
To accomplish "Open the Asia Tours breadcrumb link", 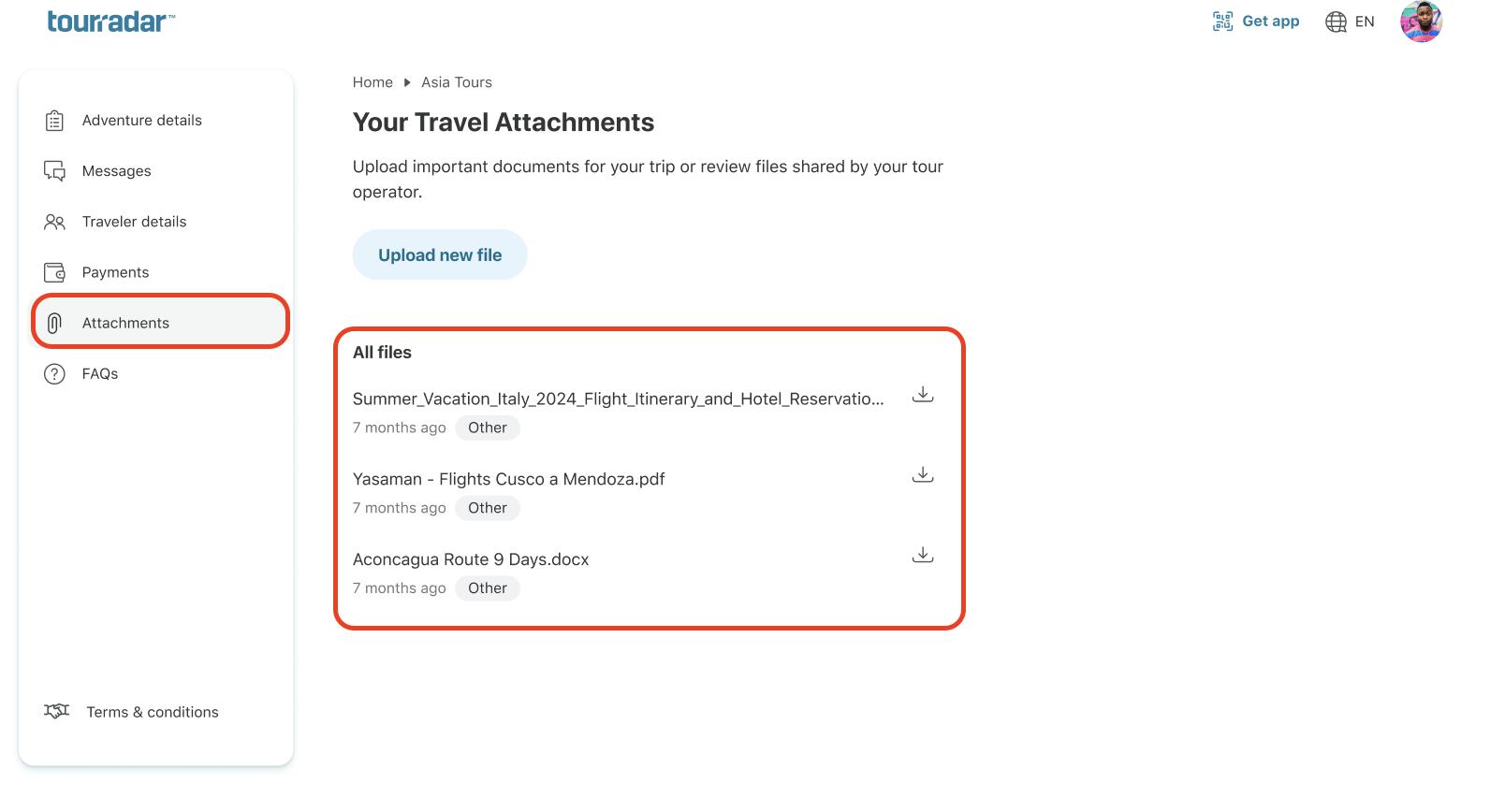I will pyautogui.click(x=457, y=82).
